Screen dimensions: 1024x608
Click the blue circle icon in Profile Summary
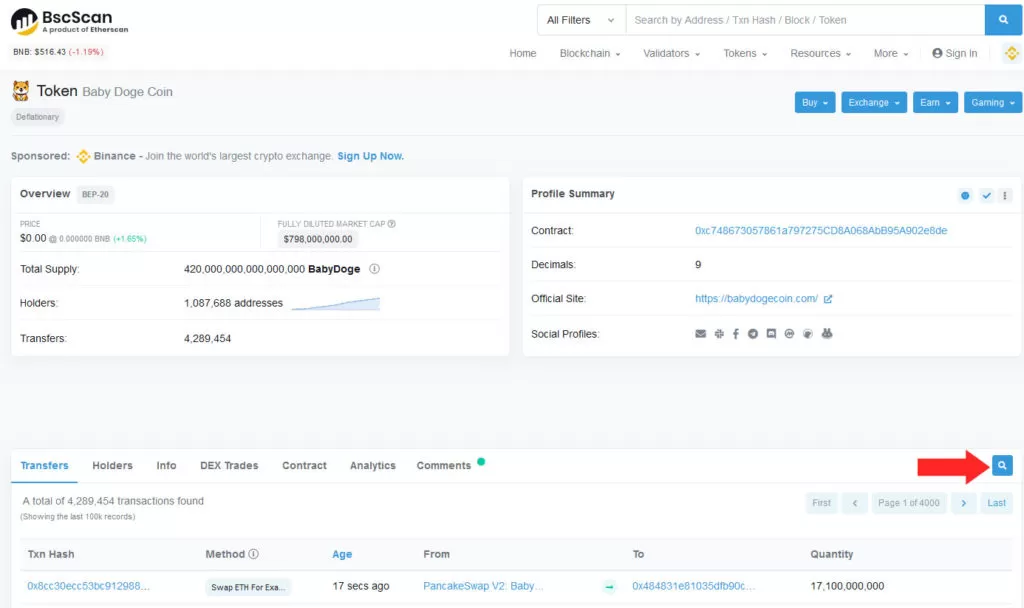click(x=965, y=195)
